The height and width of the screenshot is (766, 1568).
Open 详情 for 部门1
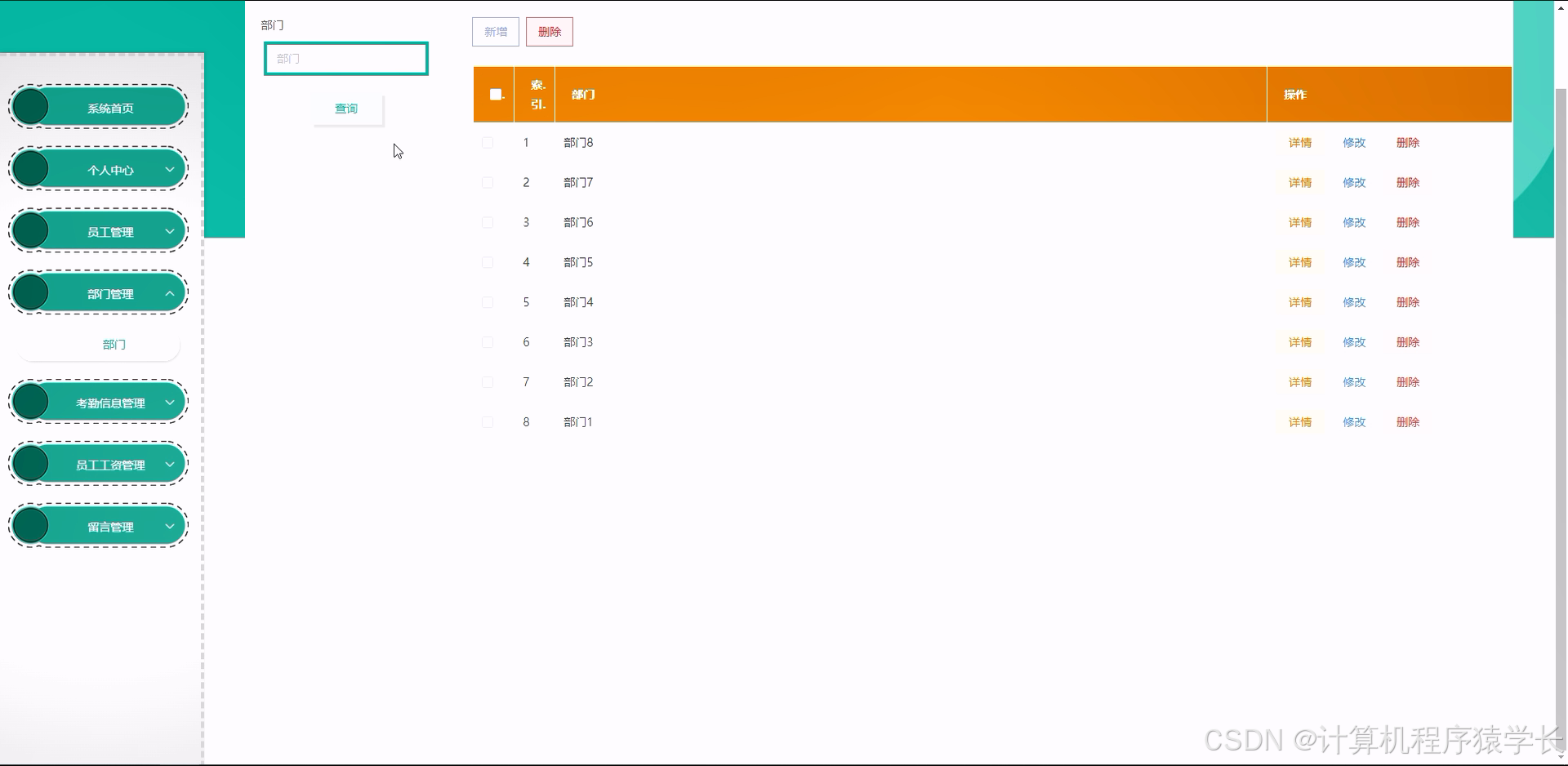click(1300, 422)
